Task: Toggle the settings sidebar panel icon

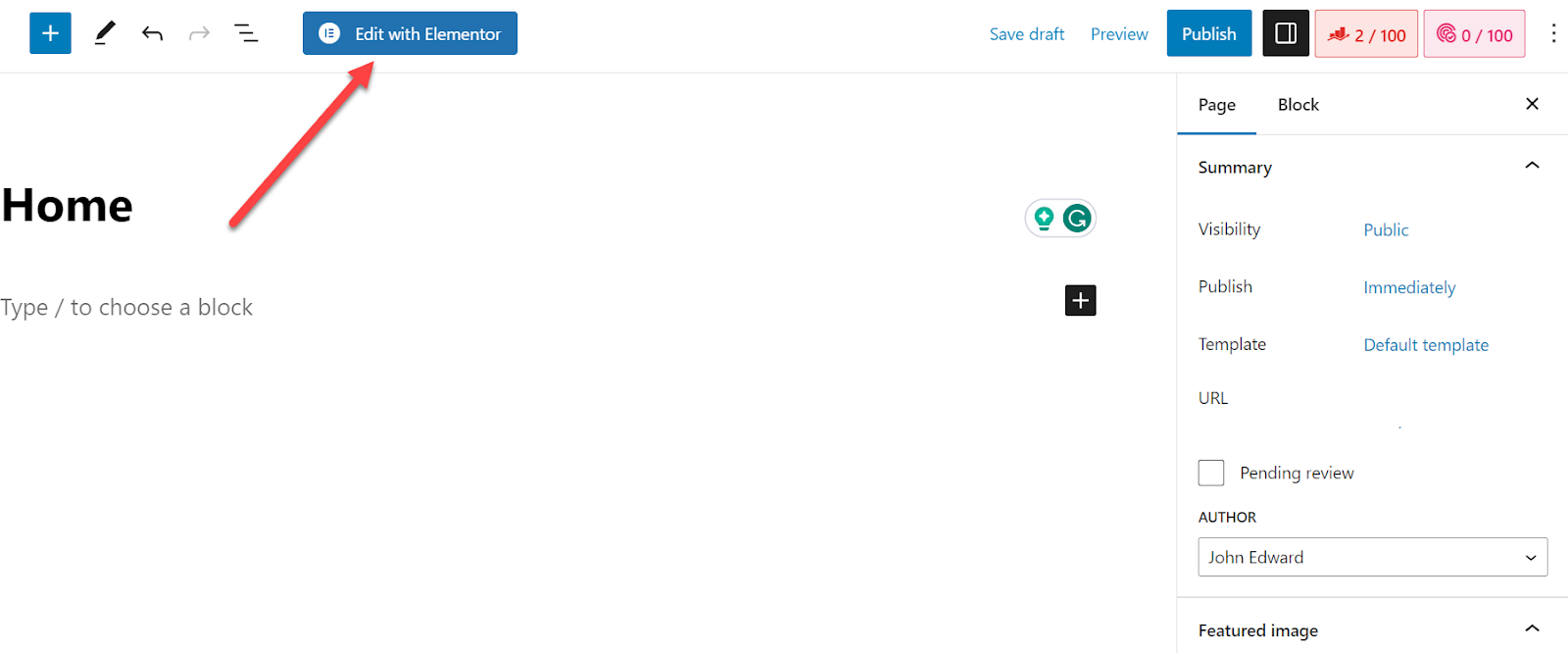Action: point(1286,33)
